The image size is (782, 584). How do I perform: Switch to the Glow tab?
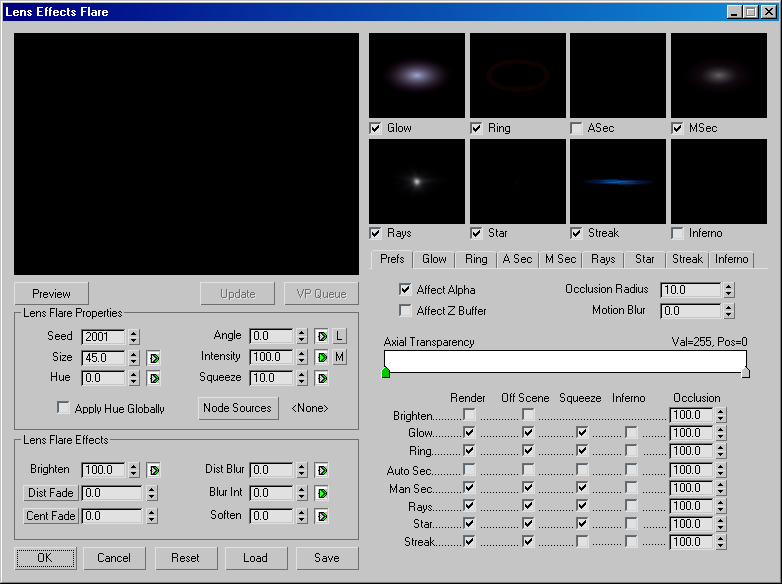(x=434, y=259)
